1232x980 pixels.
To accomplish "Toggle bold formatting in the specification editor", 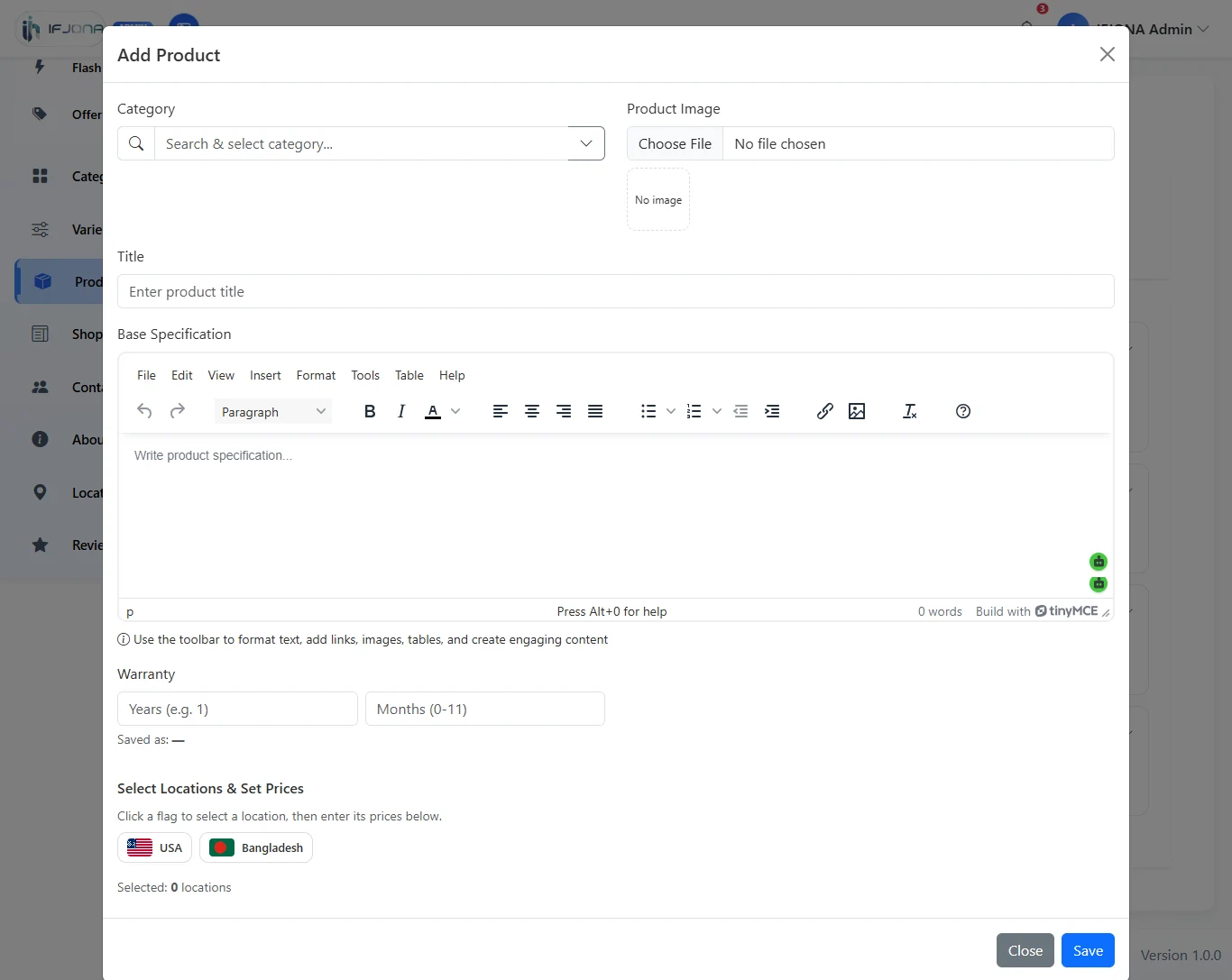I will (x=370, y=411).
